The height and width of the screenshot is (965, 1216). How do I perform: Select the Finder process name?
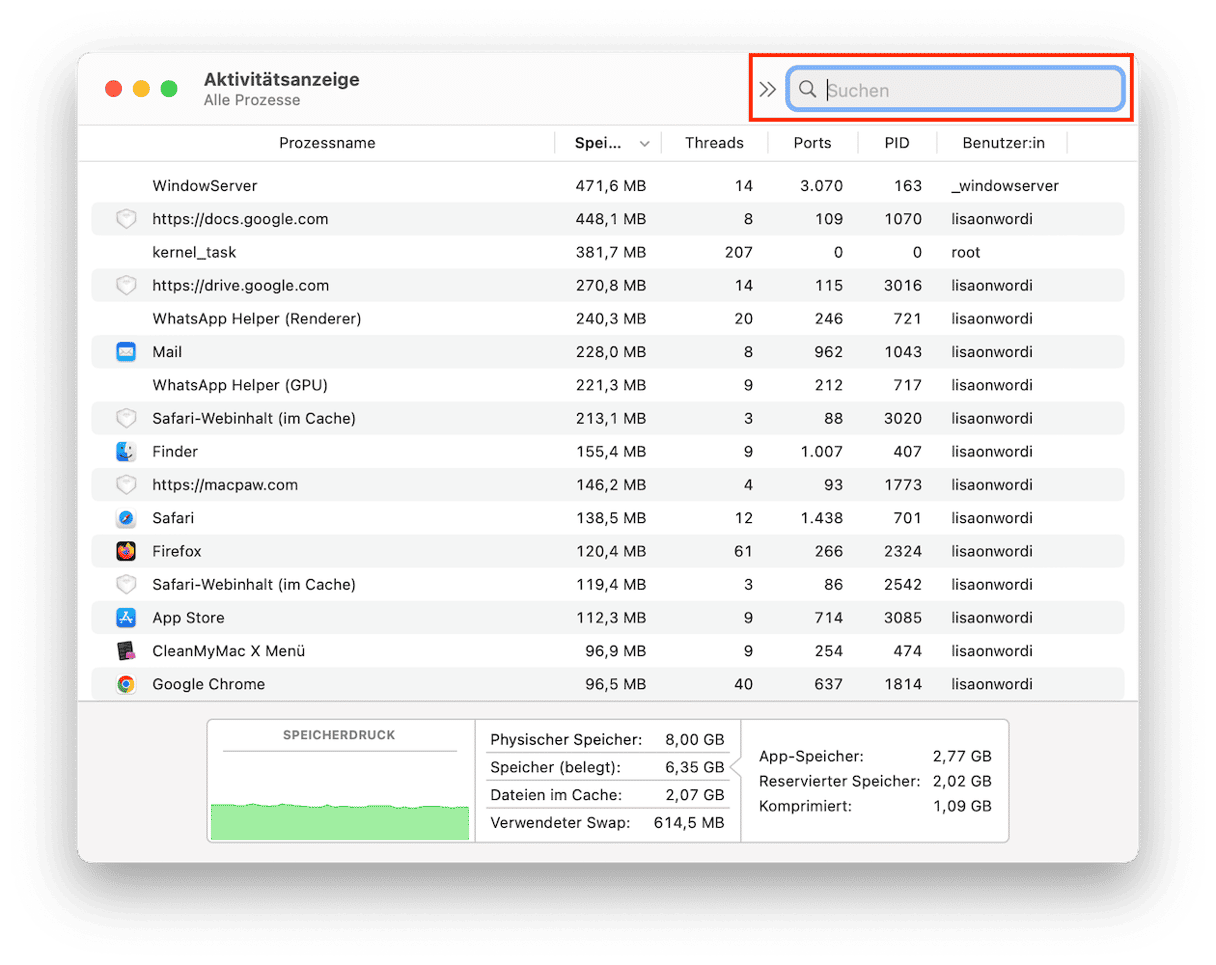click(x=175, y=452)
